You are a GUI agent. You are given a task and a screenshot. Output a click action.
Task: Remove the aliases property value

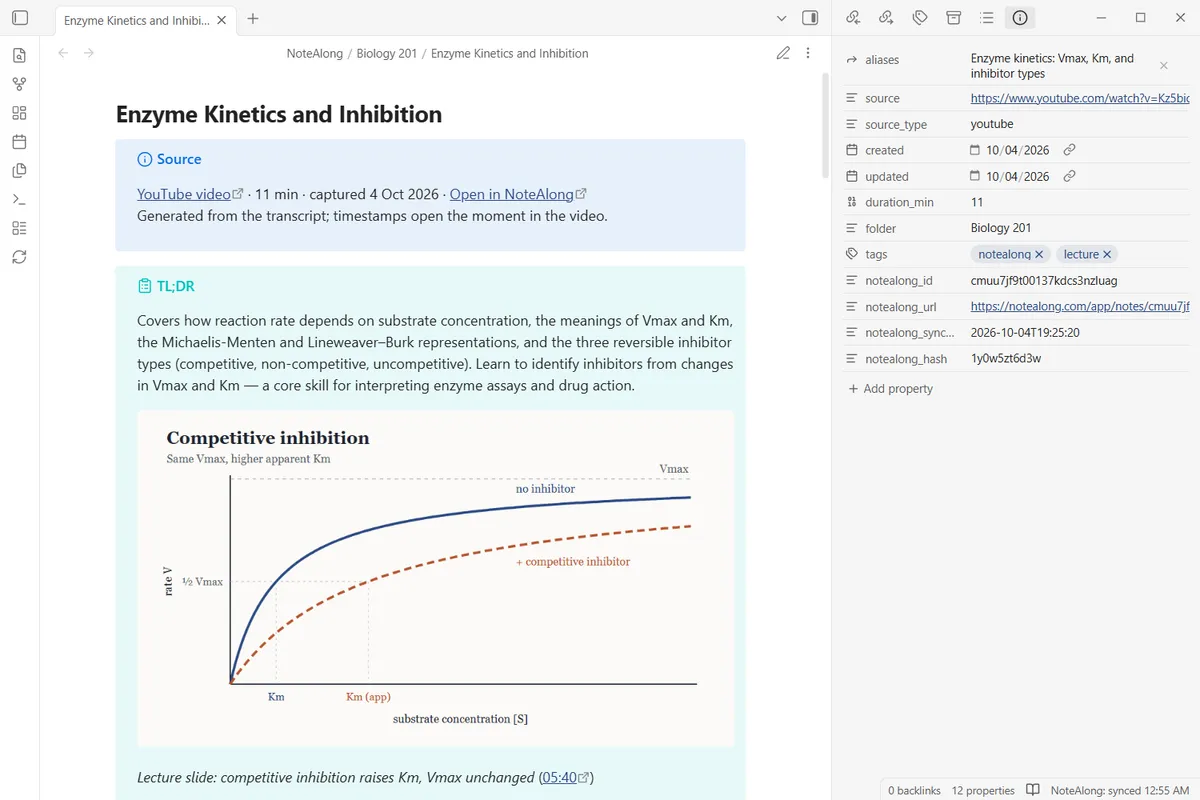[1163, 66]
